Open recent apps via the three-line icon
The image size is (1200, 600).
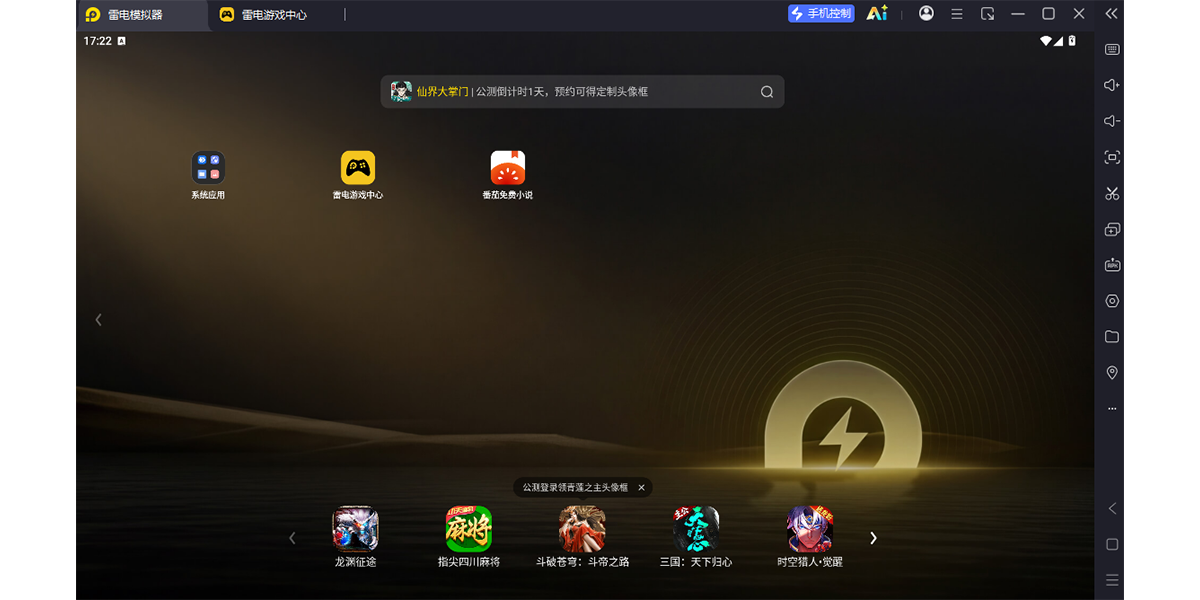(1112, 580)
